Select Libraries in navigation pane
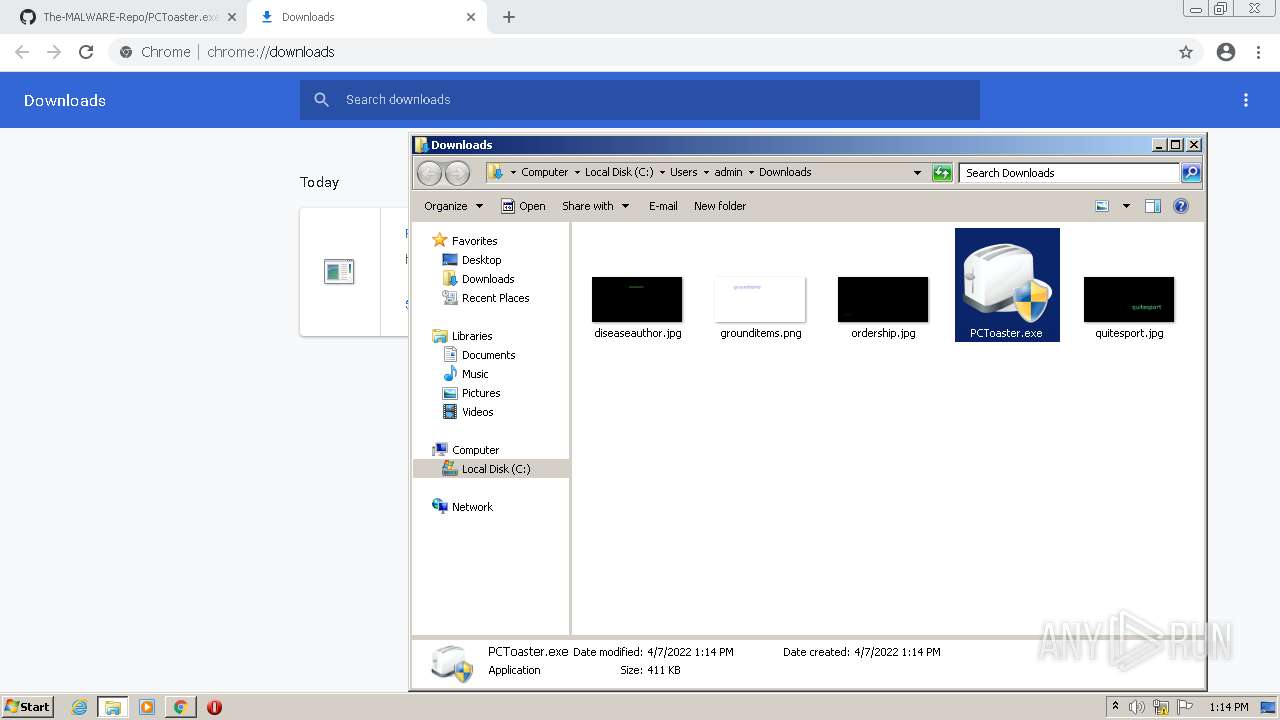The image size is (1280, 720). click(471, 336)
